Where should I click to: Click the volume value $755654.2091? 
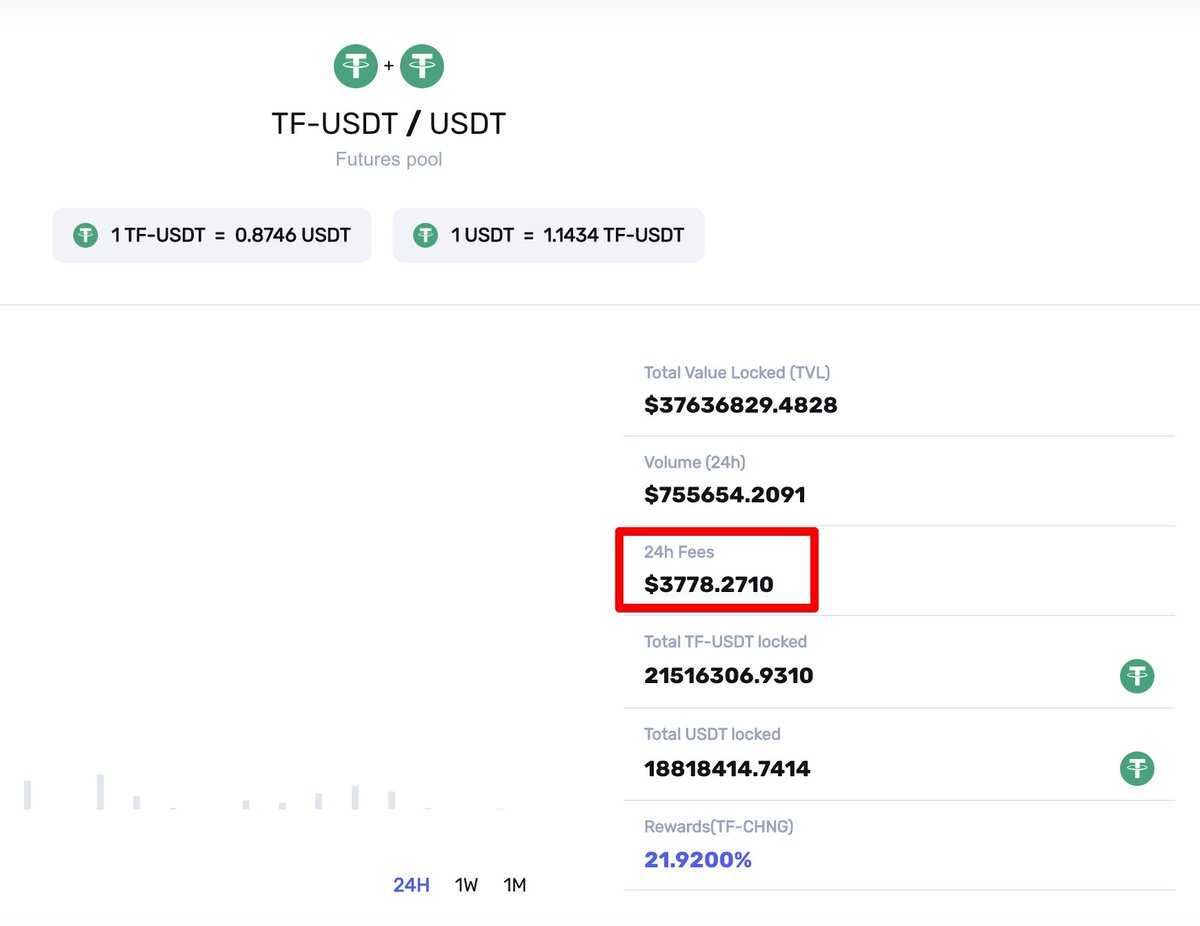[725, 495]
